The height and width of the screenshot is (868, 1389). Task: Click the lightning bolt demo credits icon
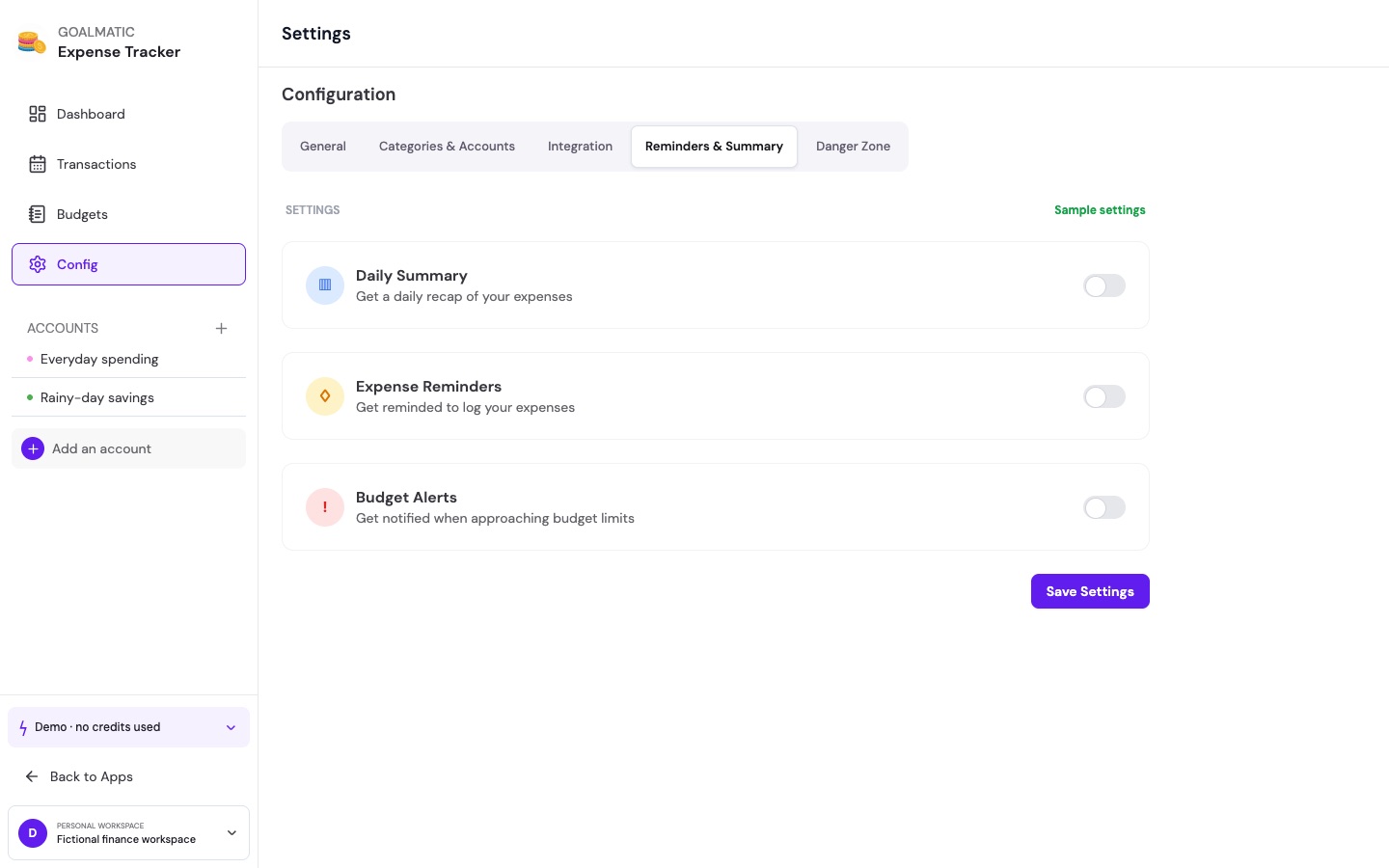(x=23, y=728)
